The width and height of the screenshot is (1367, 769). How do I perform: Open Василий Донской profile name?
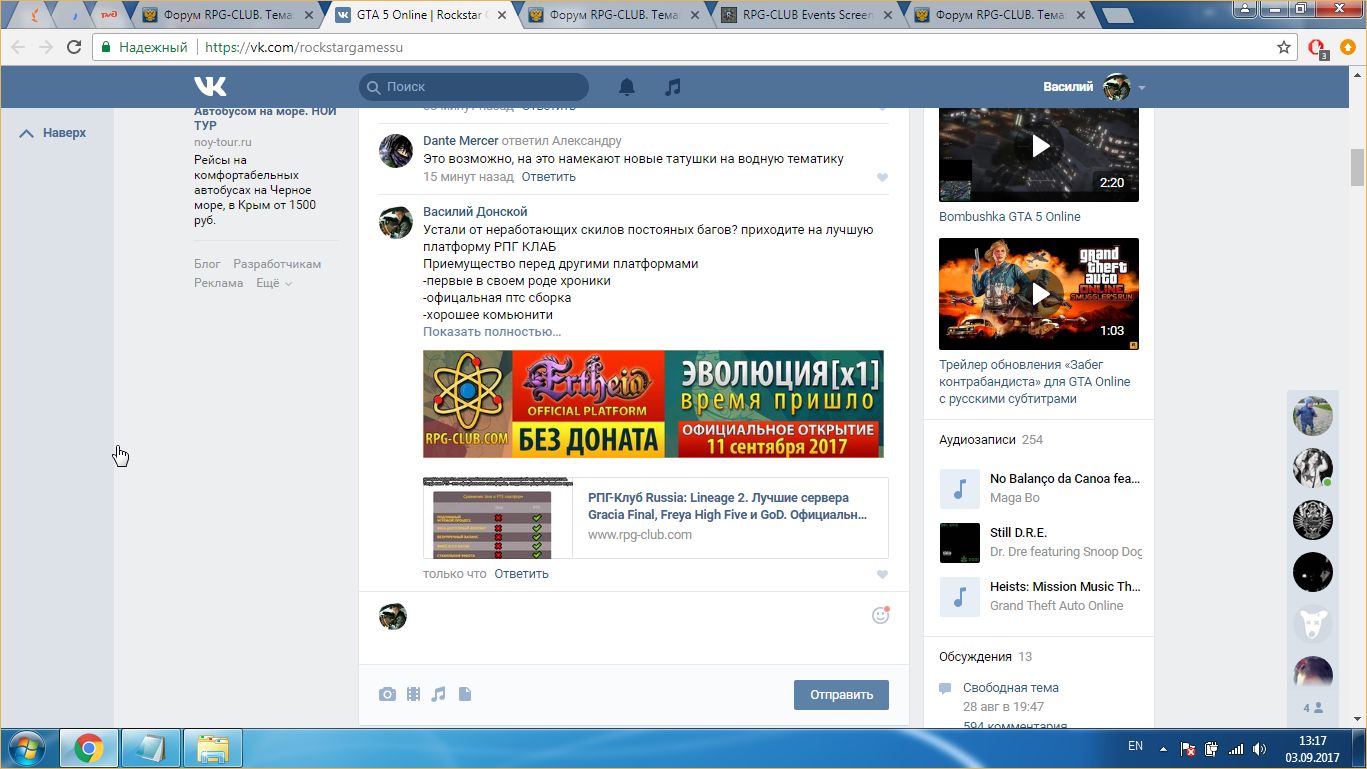(x=475, y=212)
